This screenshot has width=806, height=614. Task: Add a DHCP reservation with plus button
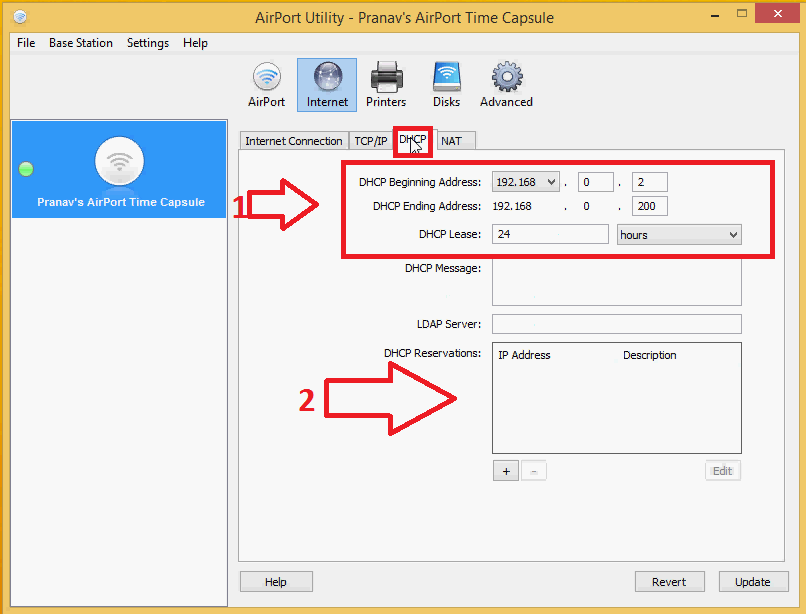(505, 471)
